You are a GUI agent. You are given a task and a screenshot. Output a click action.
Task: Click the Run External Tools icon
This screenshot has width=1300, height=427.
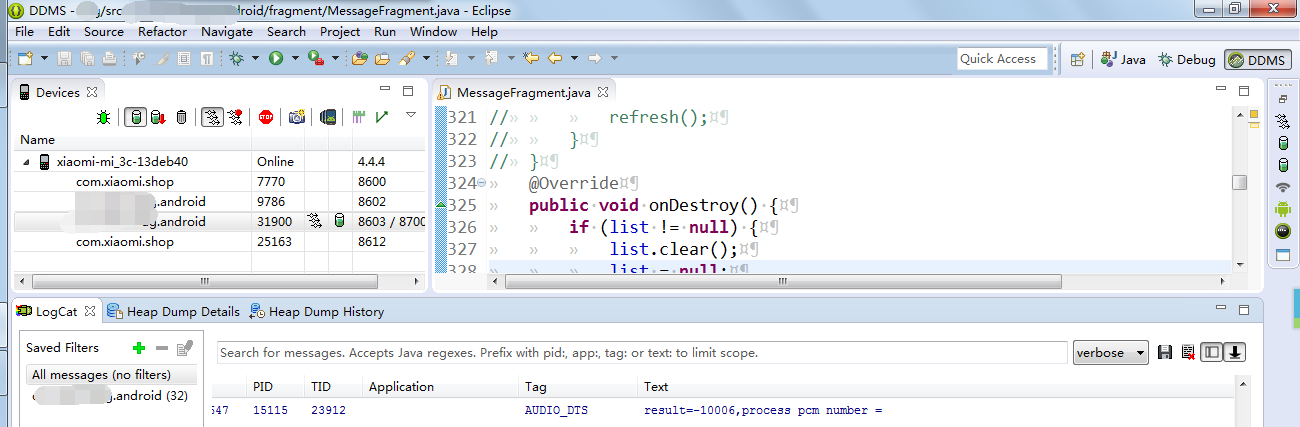click(315, 59)
